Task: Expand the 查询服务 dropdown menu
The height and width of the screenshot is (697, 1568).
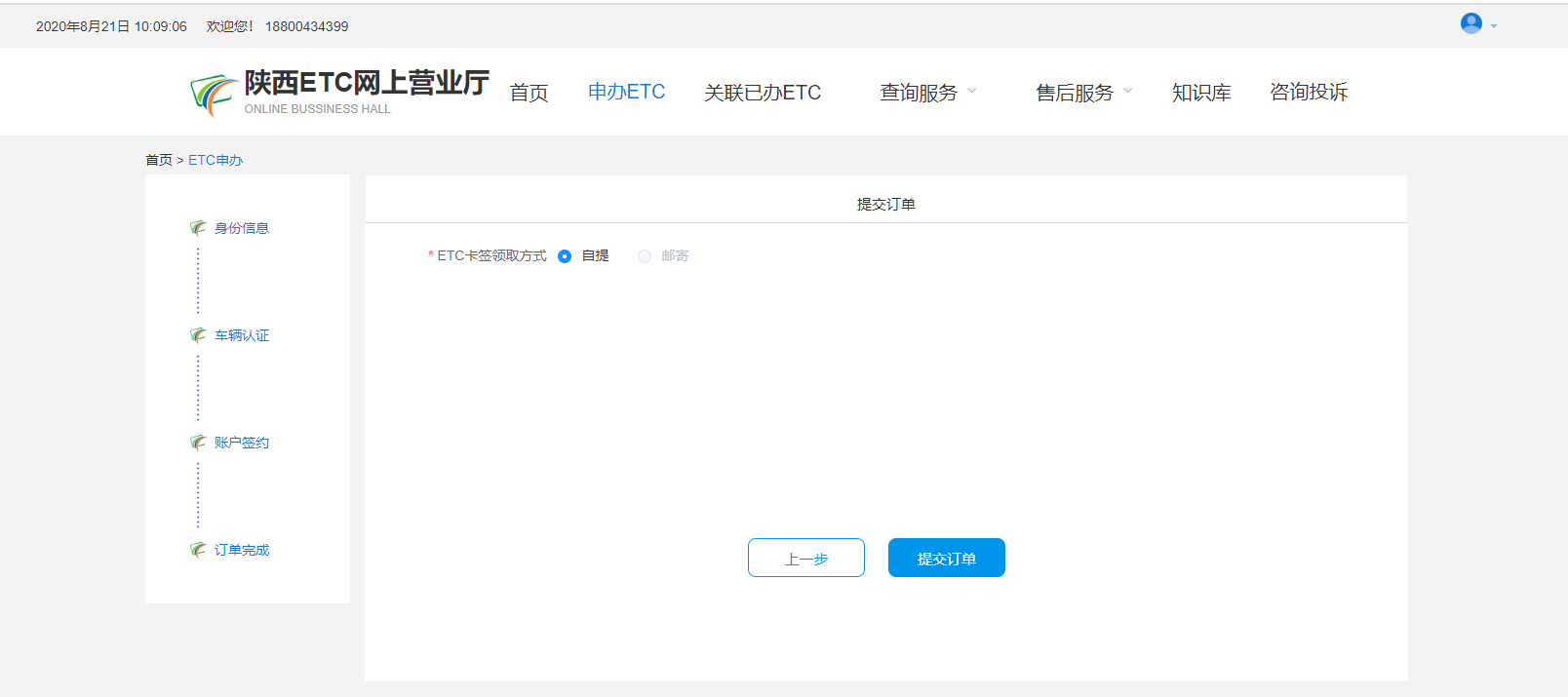Action: pyautogui.click(x=927, y=93)
